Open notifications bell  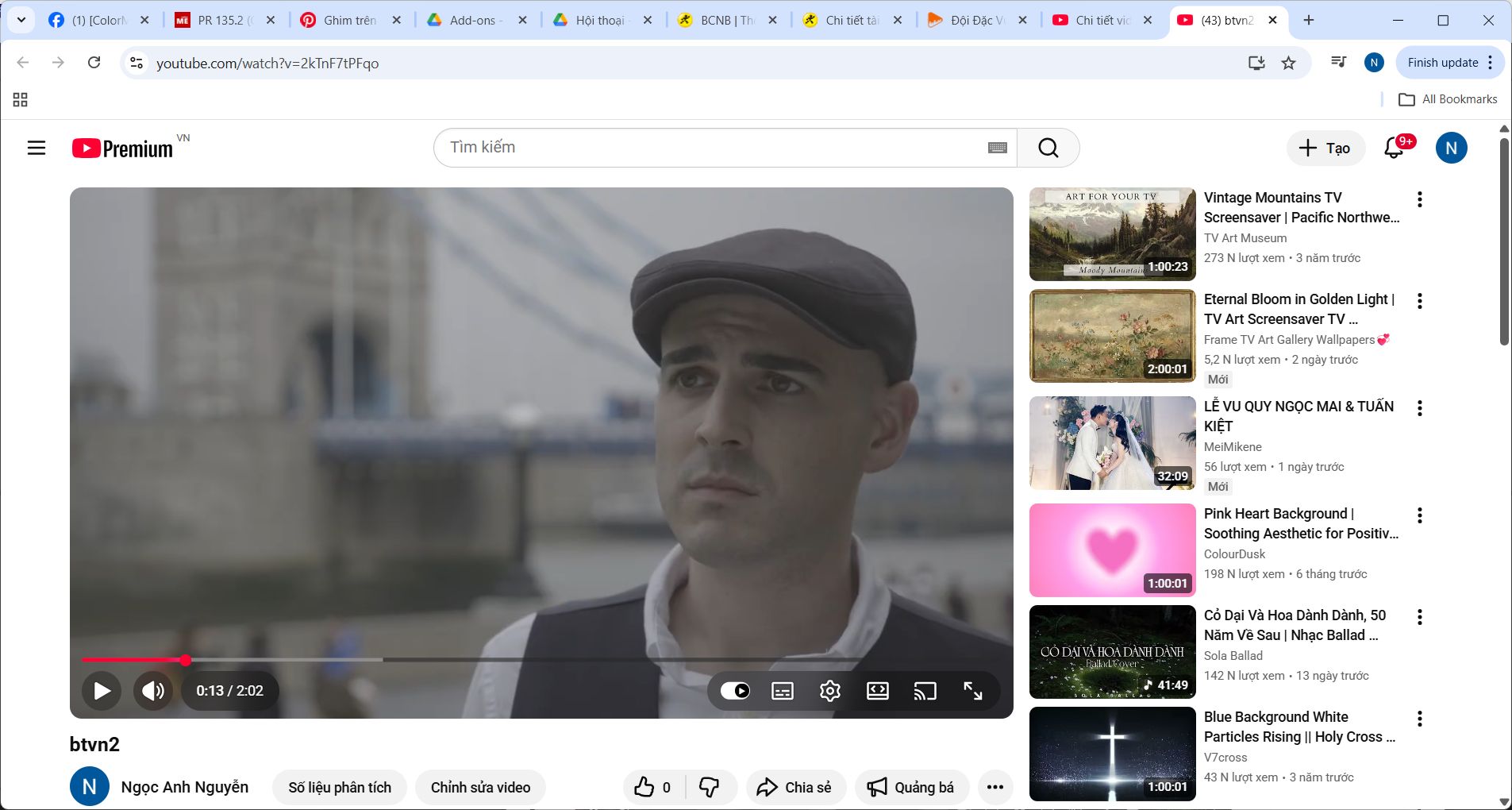(x=1395, y=148)
